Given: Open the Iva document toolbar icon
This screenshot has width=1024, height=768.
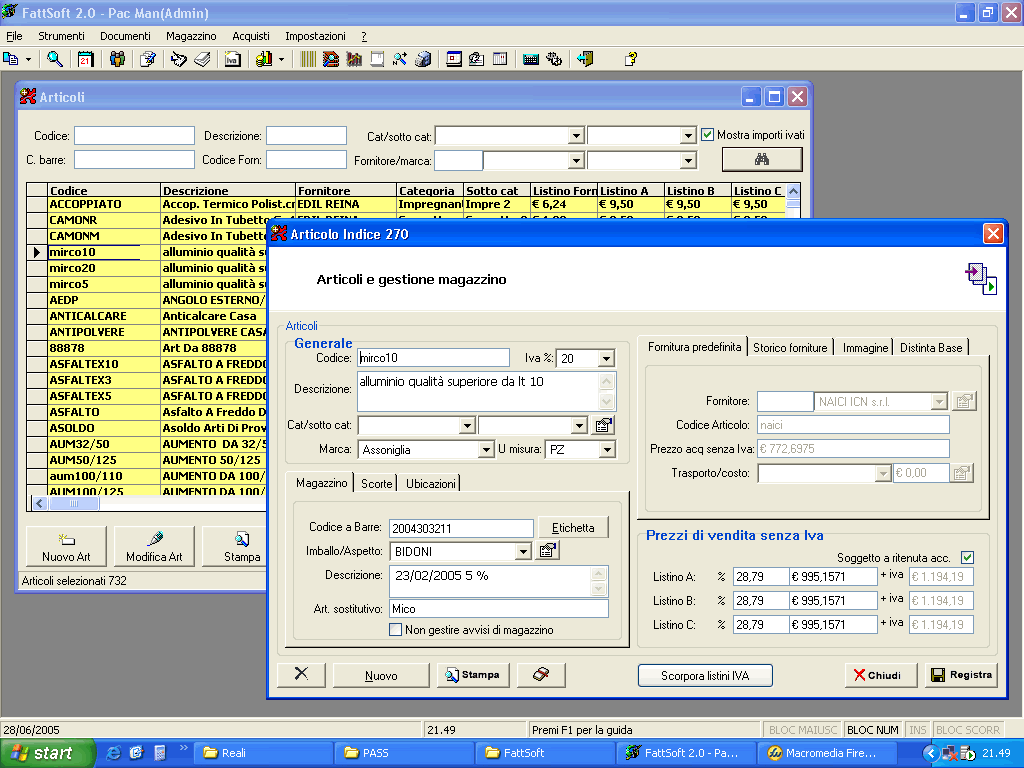Looking at the screenshot, I should tap(232, 59).
